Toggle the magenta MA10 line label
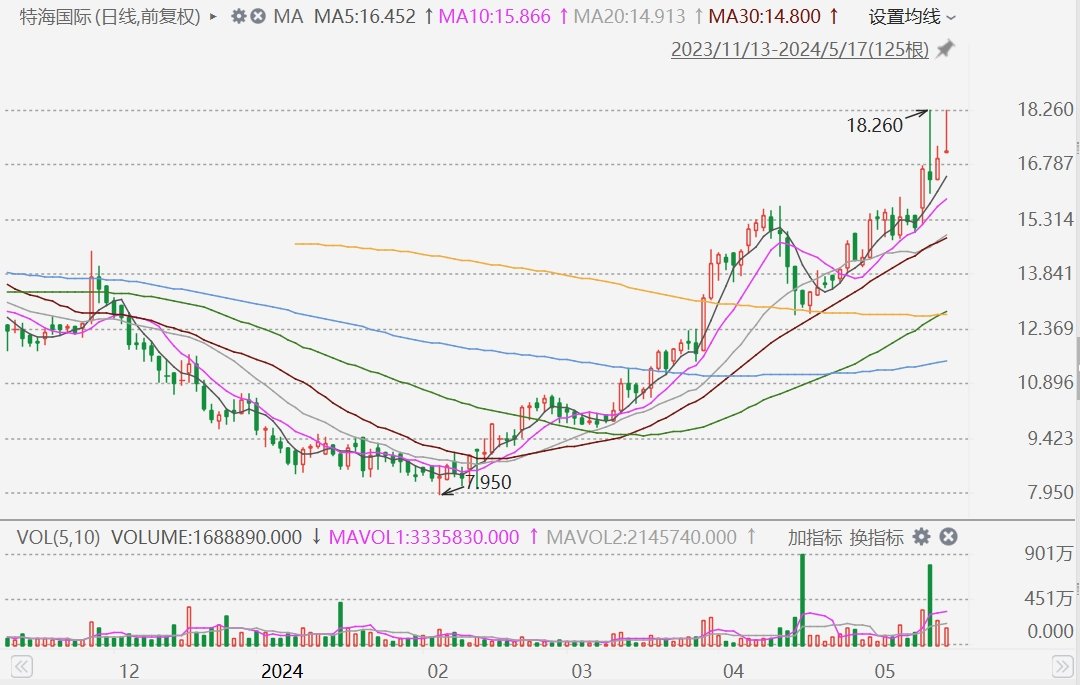This screenshot has width=1080, height=685. click(495, 17)
